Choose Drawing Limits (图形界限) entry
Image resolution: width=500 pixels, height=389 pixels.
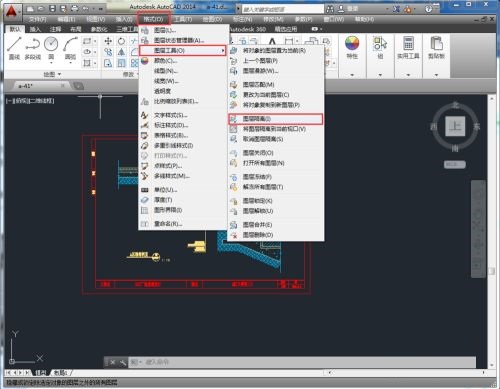tap(183, 210)
